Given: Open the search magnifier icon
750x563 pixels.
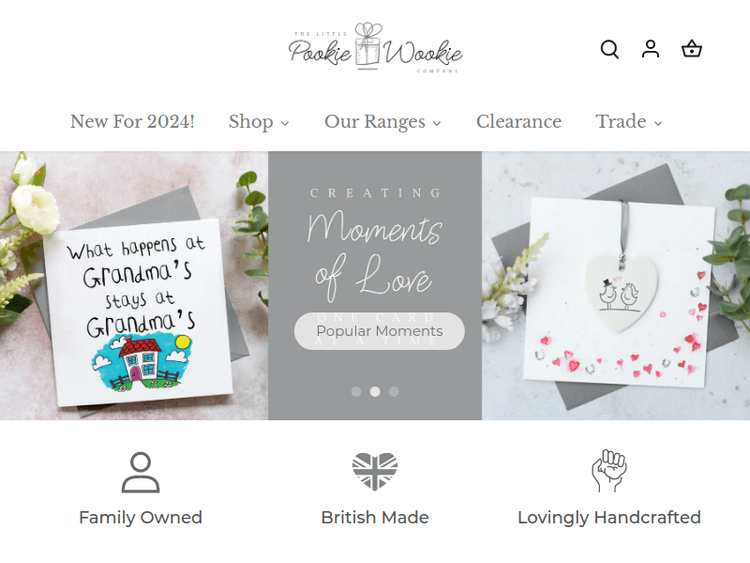Looking at the screenshot, I should point(609,49).
